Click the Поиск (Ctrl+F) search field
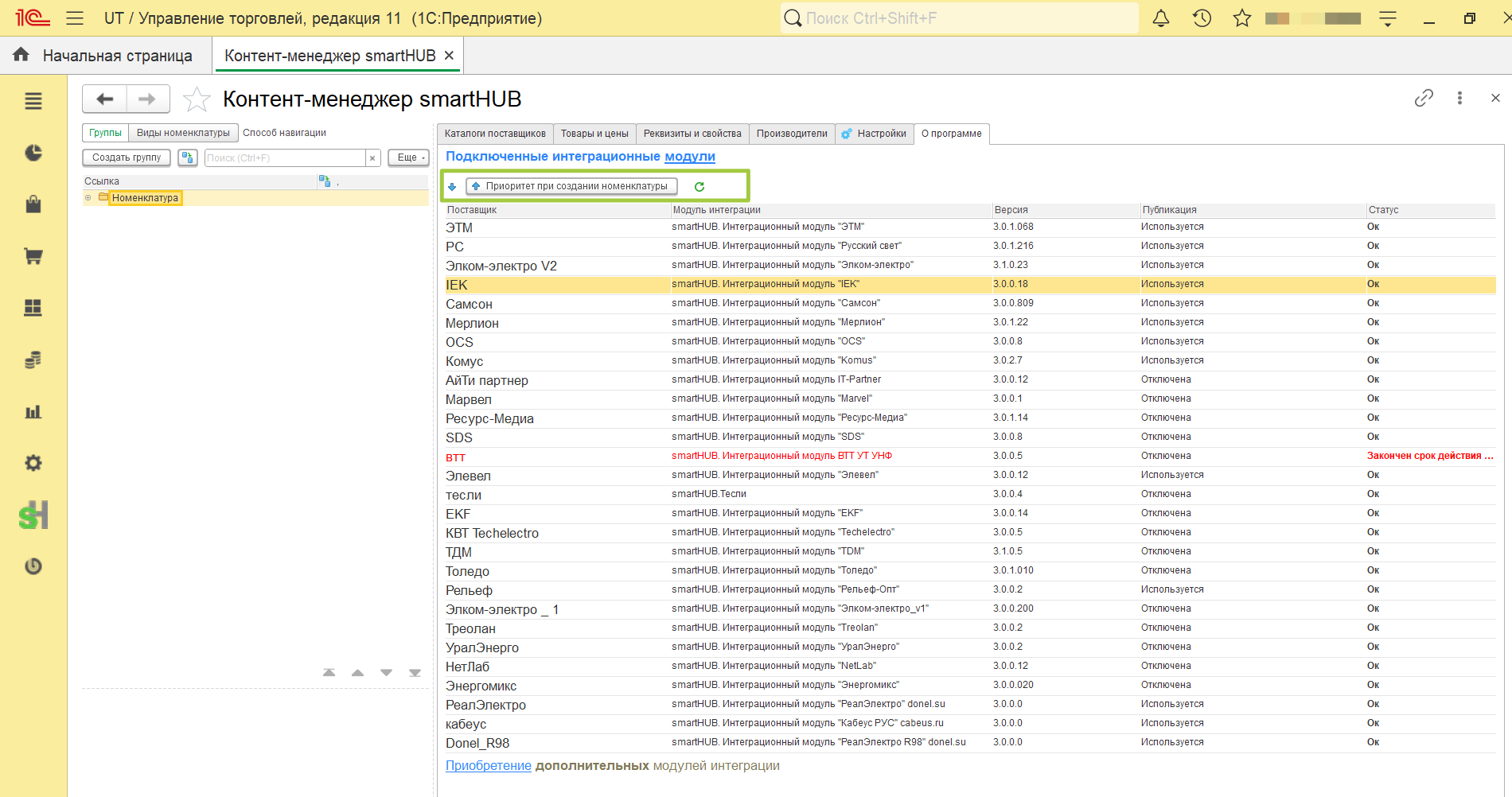 tap(285, 158)
